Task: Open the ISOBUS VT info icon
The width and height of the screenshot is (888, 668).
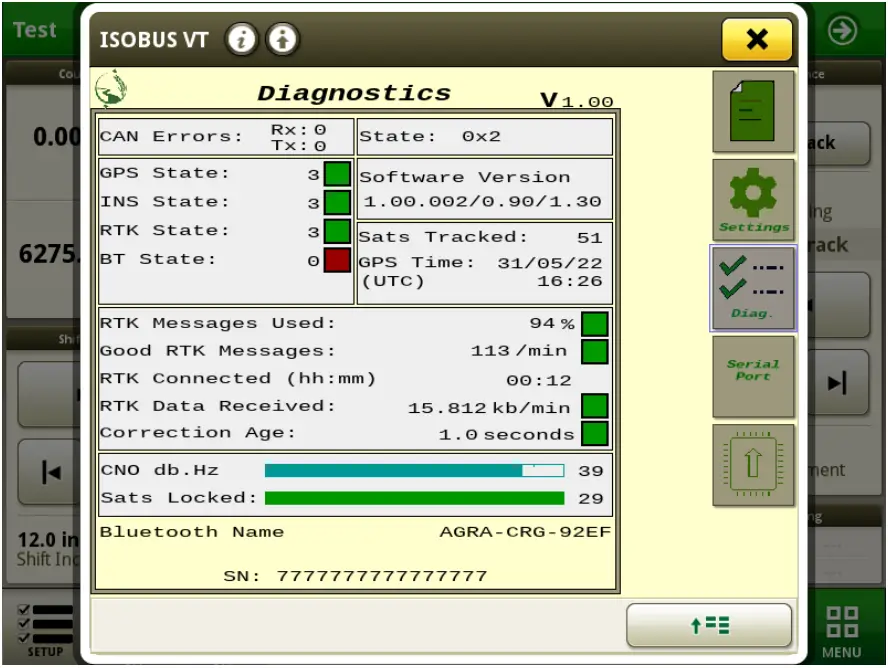Action: tap(242, 40)
